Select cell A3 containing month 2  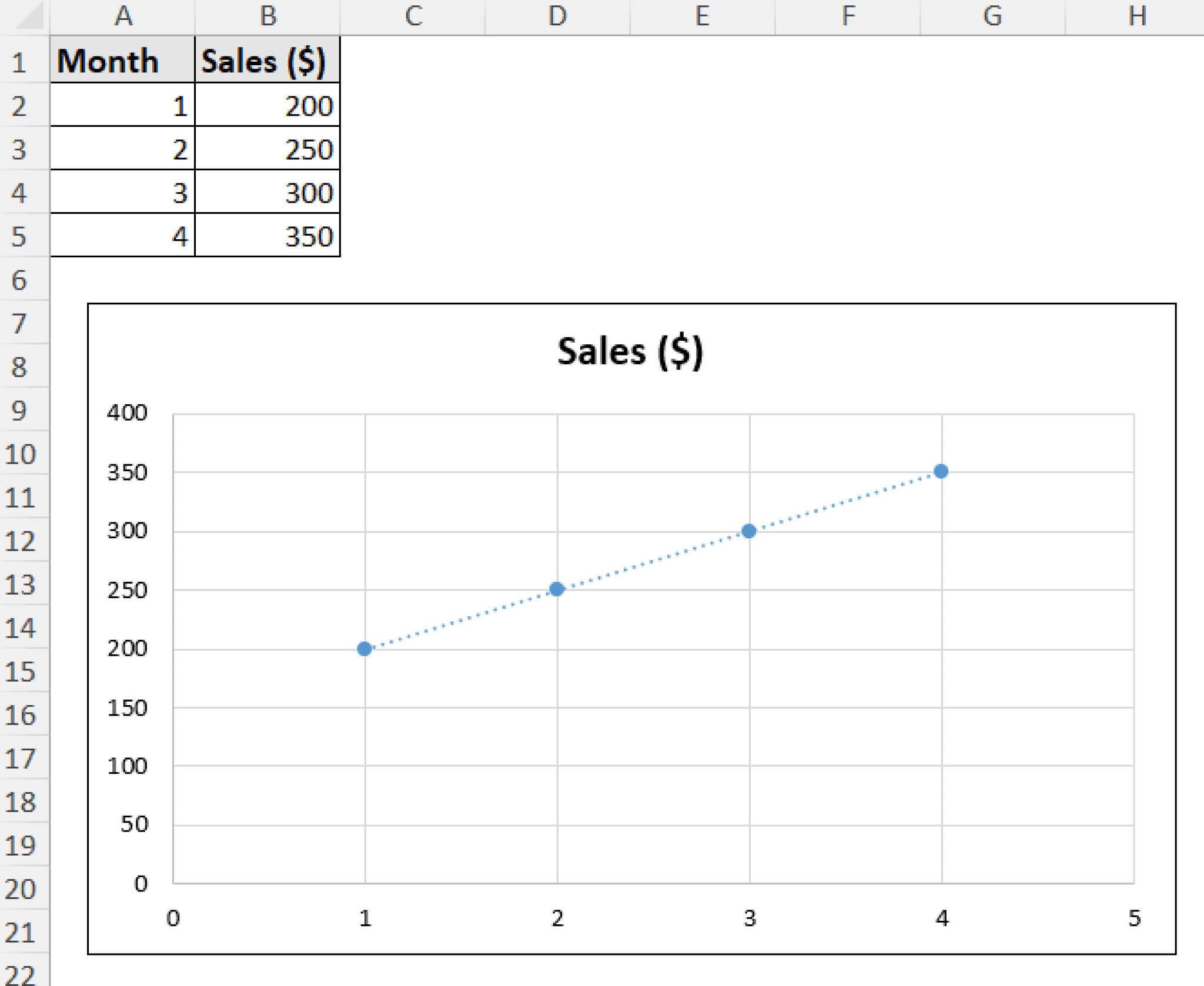pos(122,149)
